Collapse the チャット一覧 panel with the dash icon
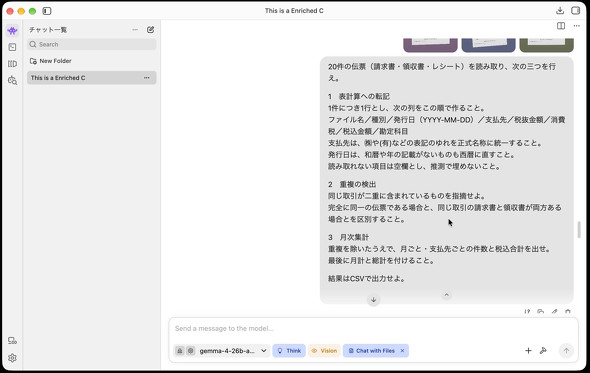The image size is (590, 373). (135, 29)
